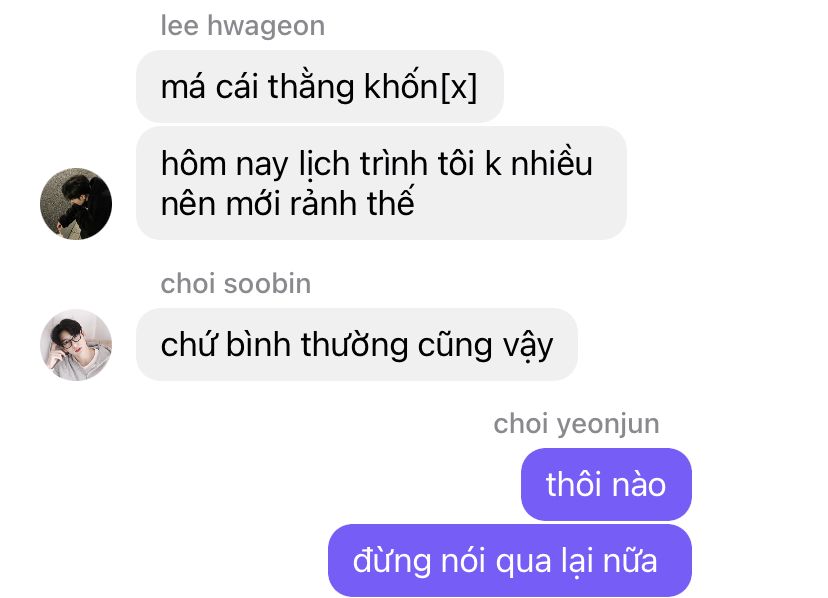
Task: Select the "má cái thằng khốn[x]" message bubble
Action: pyautogui.click(x=319, y=86)
